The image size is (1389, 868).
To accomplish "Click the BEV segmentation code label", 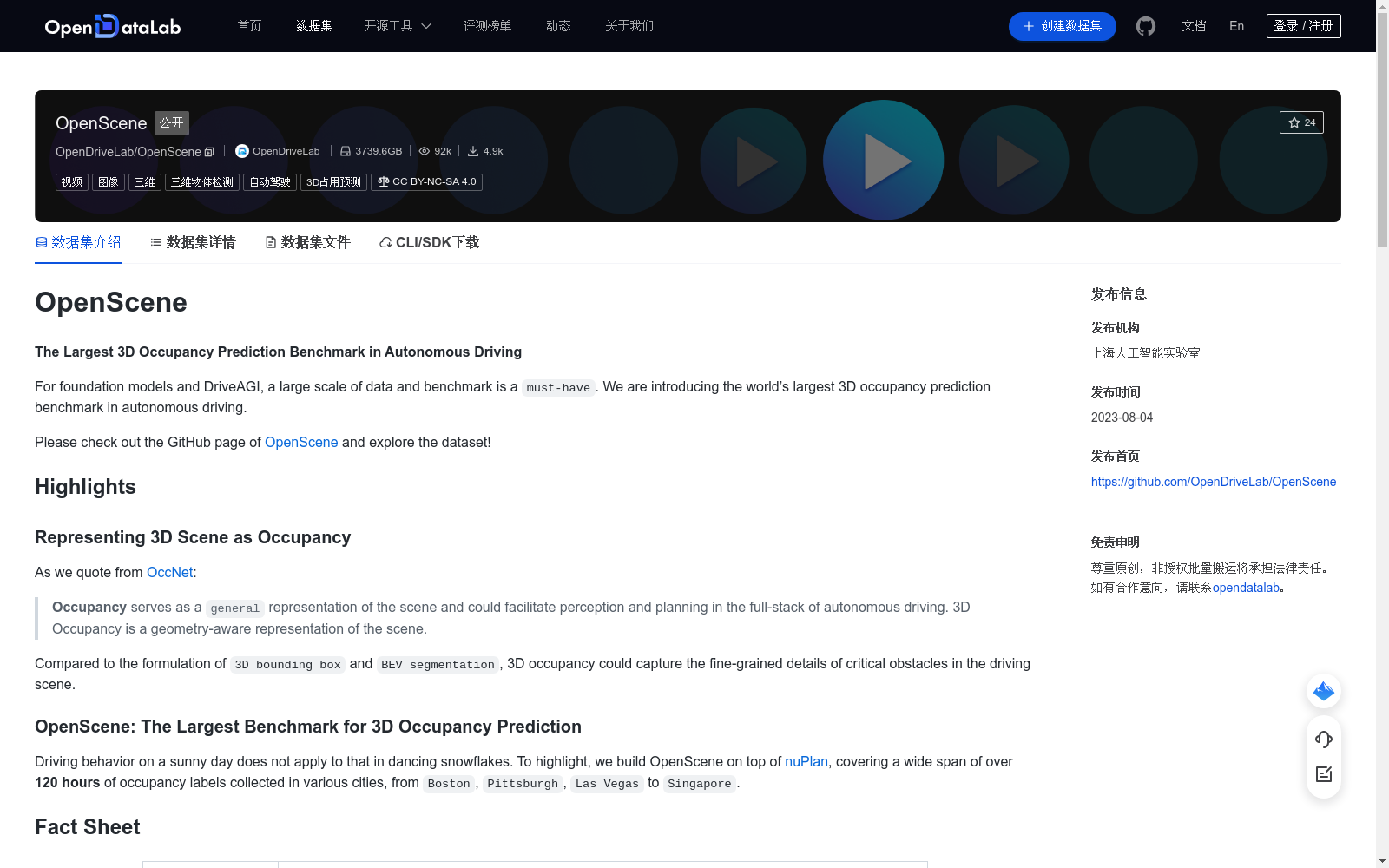I will pyautogui.click(x=438, y=665).
